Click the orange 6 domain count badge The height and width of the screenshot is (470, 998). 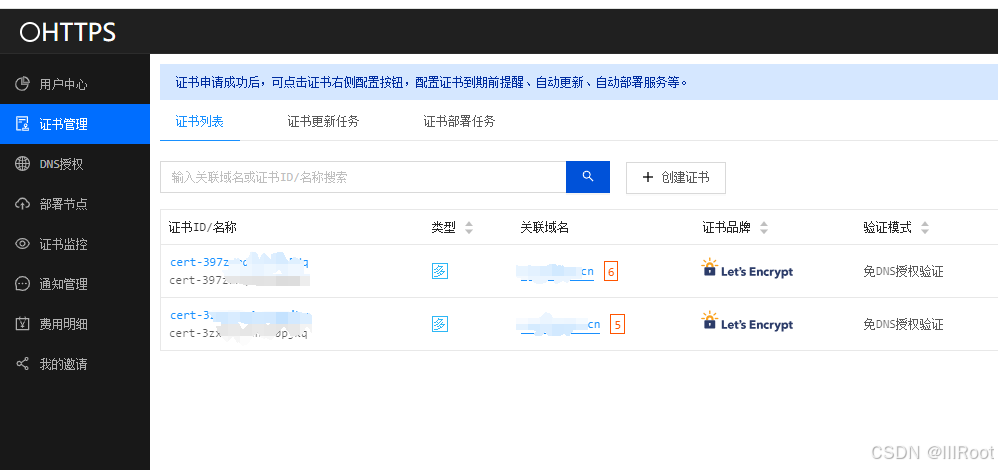pos(611,272)
